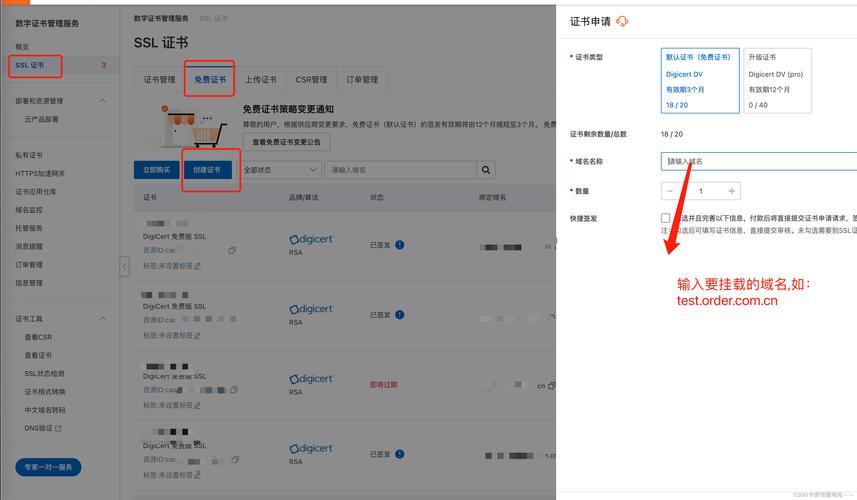
Task: Tick the 快捷签发 checkbox
Action: 665,218
